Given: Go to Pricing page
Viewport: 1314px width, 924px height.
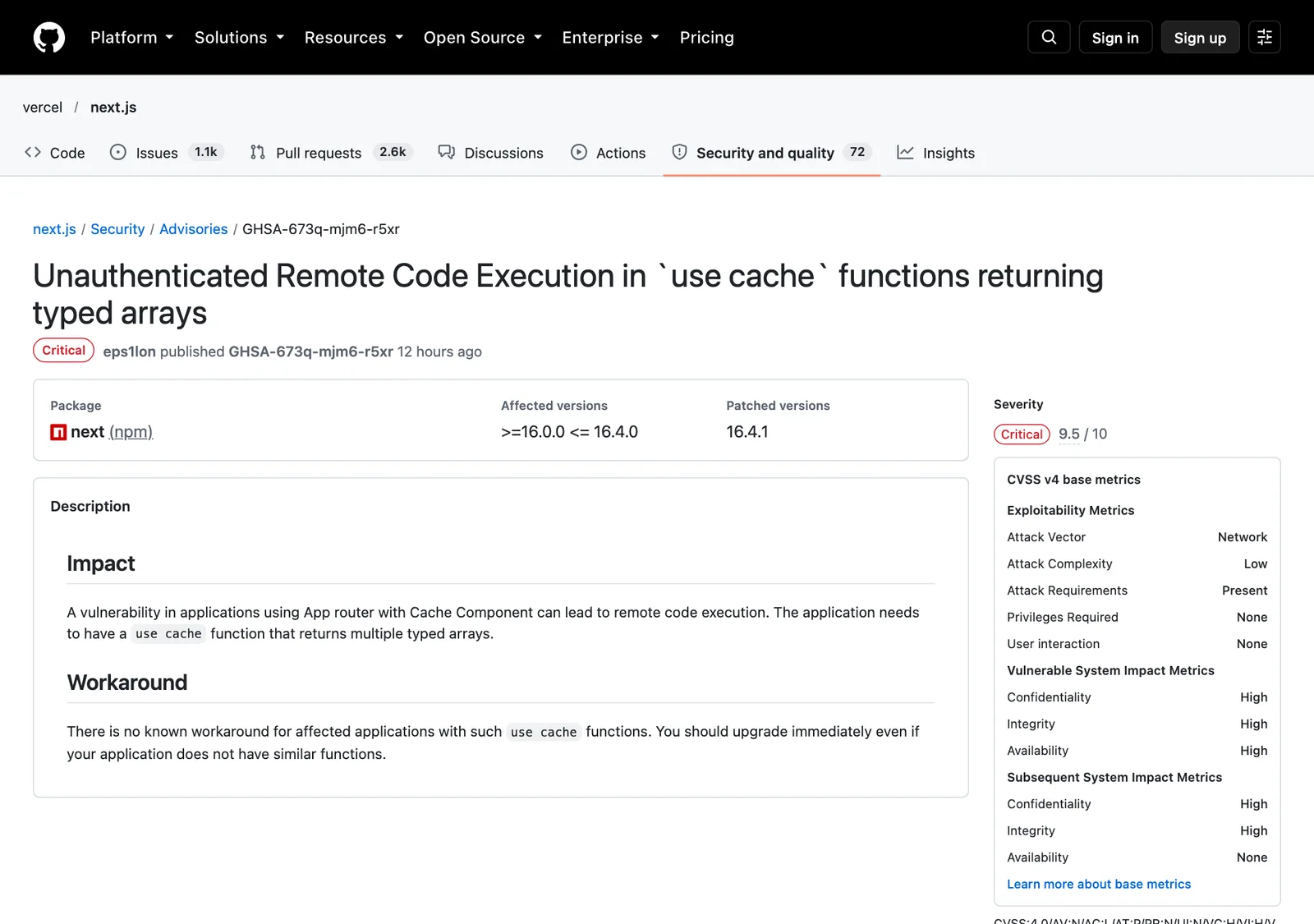Looking at the screenshot, I should pos(707,38).
